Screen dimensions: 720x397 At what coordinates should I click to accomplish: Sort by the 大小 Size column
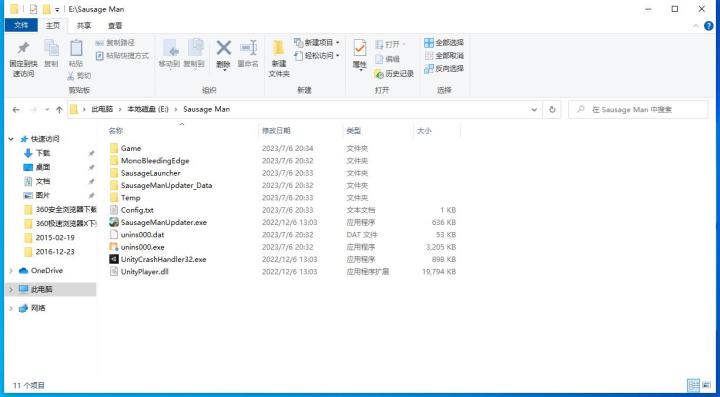click(424, 131)
